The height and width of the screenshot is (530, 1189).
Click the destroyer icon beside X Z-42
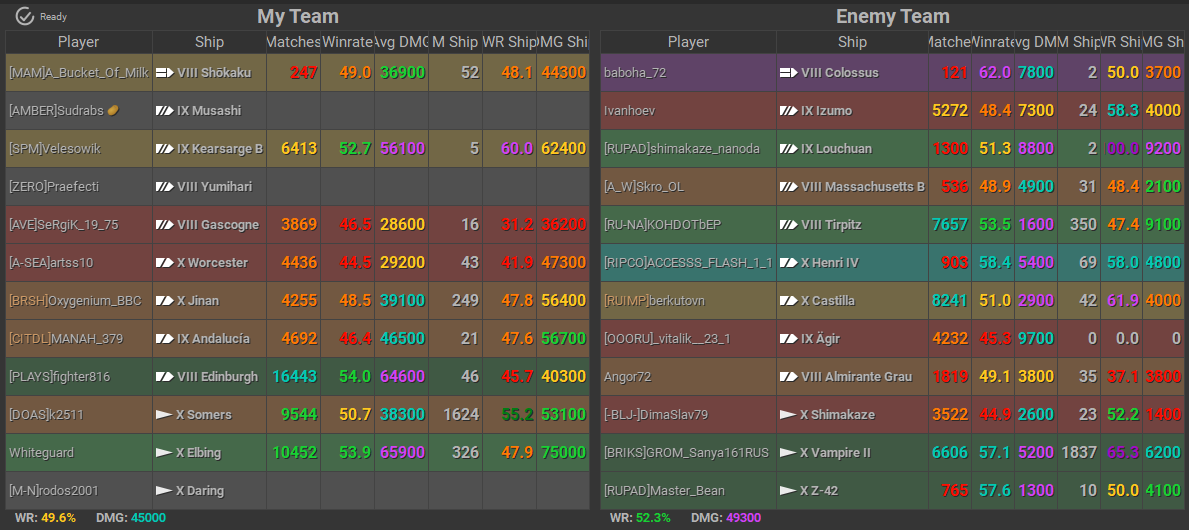pos(788,491)
